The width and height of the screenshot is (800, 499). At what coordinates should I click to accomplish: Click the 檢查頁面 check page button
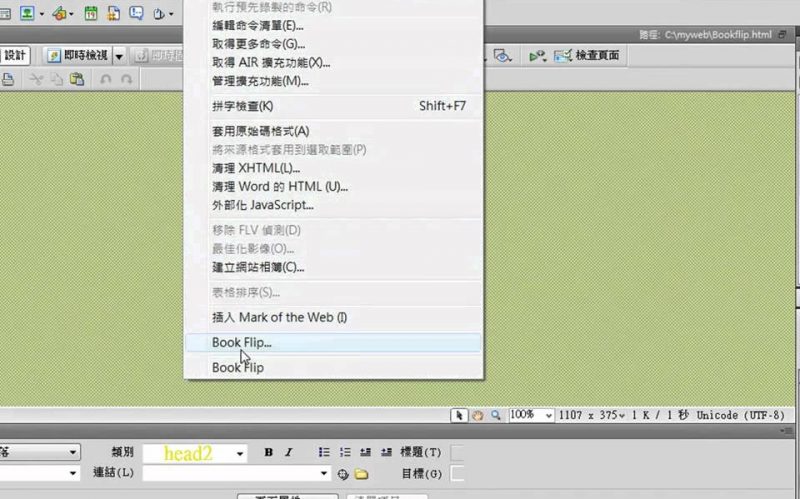pyautogui.click(x=588, y=56)
